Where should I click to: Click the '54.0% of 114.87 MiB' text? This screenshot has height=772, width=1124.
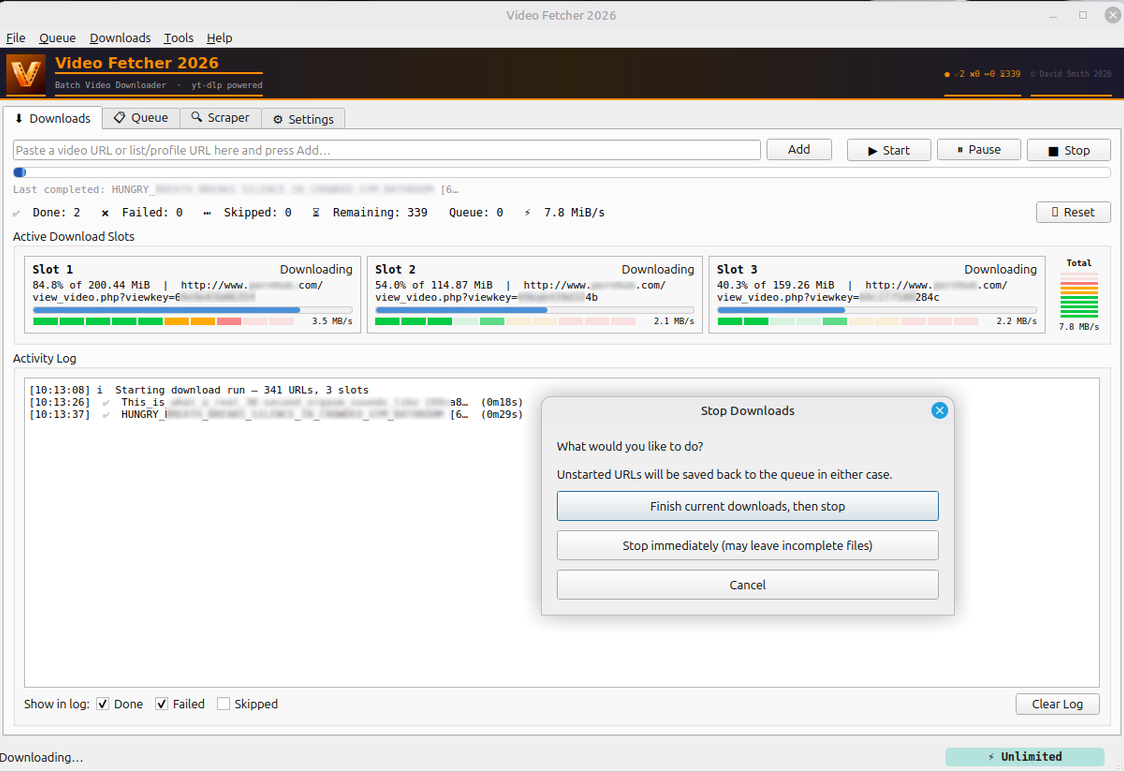(434, 285)
